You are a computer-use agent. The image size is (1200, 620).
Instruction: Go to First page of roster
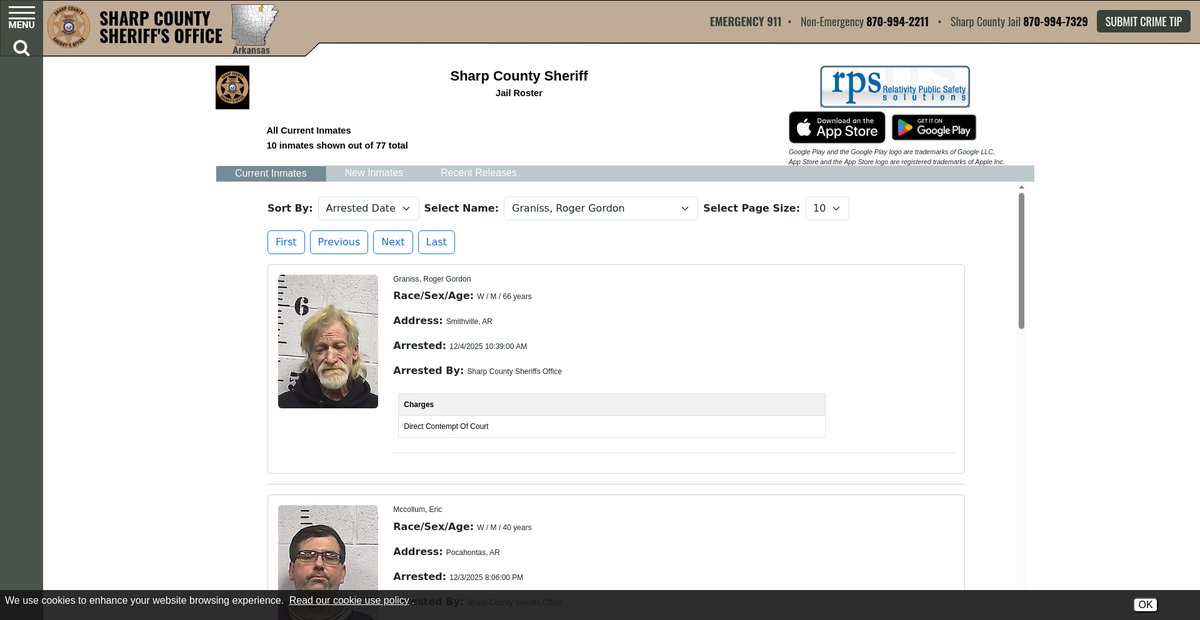[x=286, y=242]
